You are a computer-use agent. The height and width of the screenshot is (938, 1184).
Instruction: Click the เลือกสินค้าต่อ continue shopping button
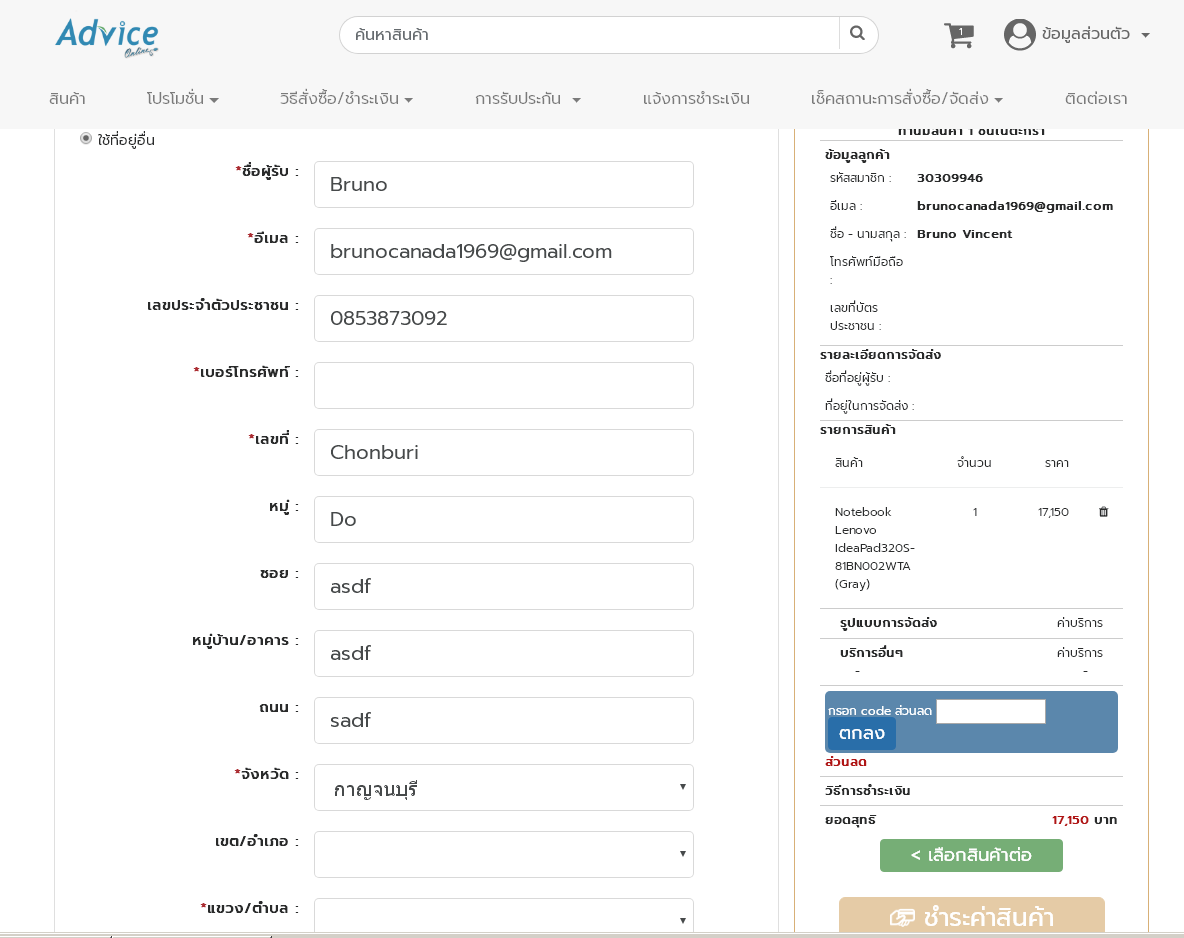tap(971, 855)
